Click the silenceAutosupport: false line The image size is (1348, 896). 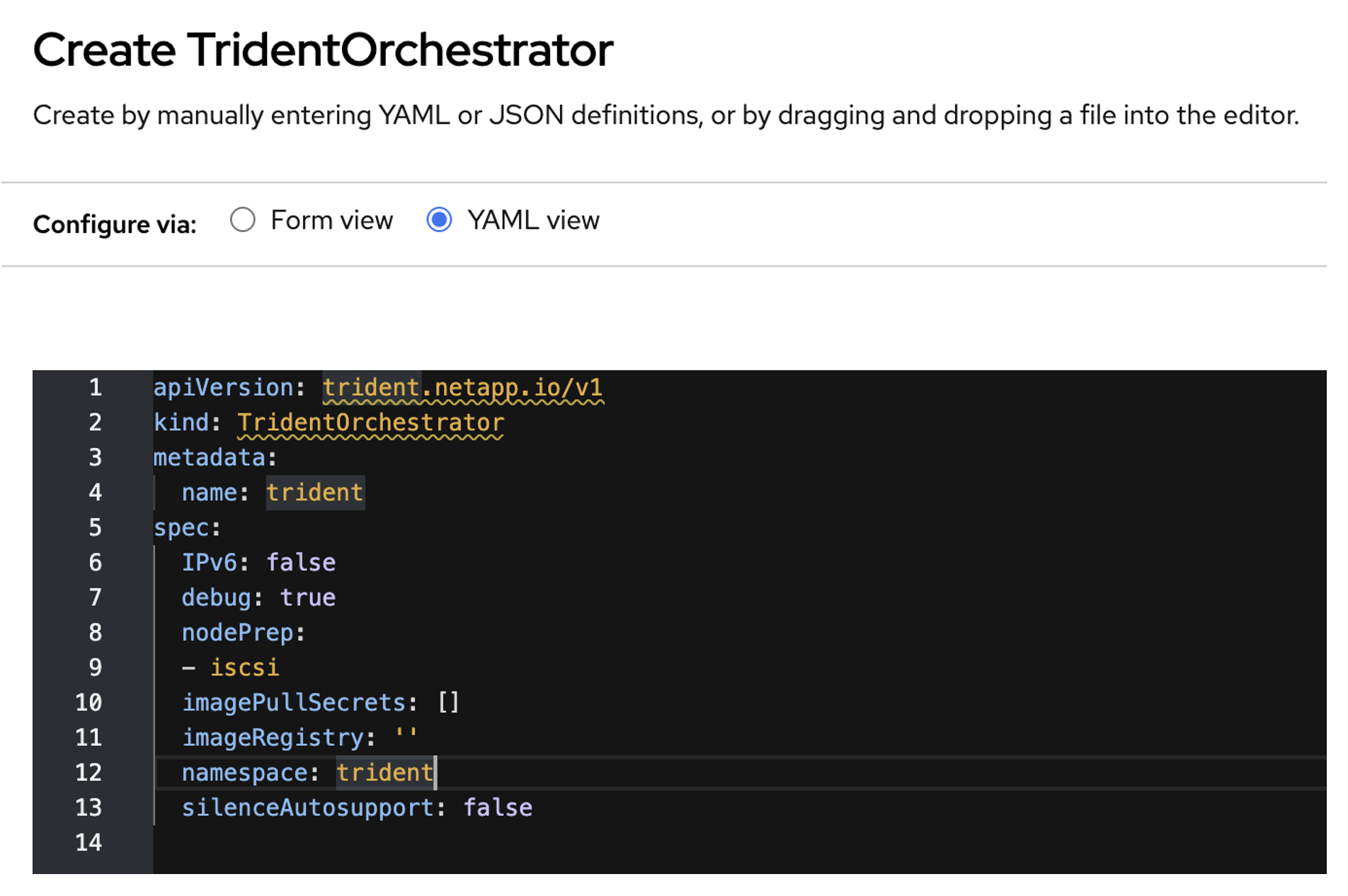click(357, 807)
